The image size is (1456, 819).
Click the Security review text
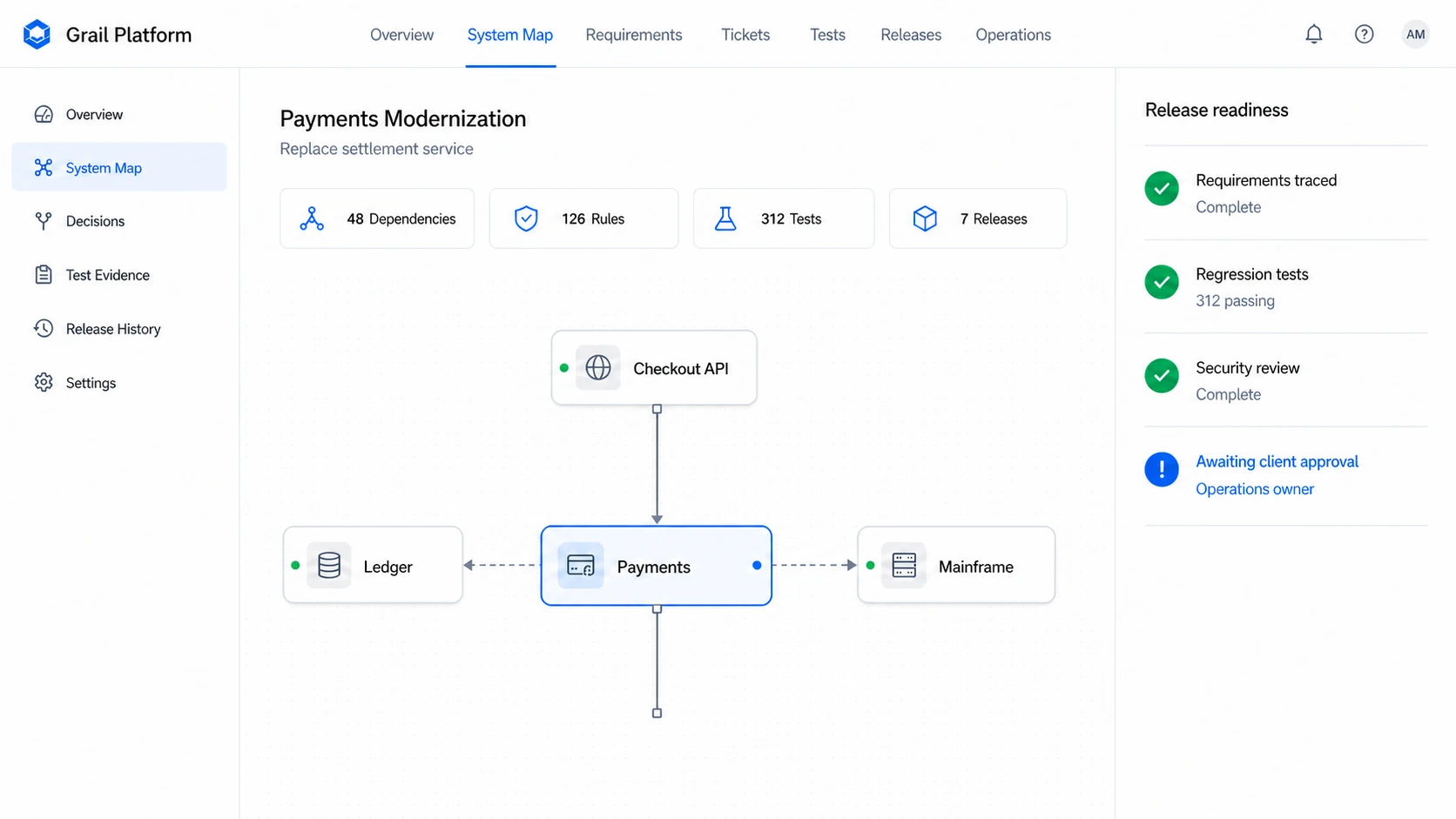point(1248,367)
